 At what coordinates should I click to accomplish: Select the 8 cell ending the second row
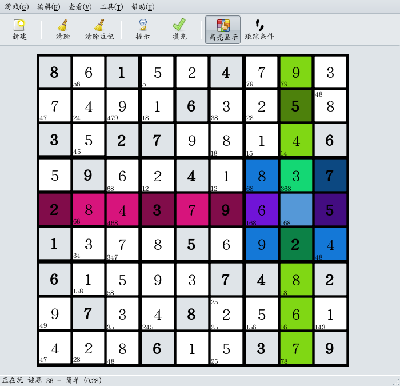pos(330,106)
